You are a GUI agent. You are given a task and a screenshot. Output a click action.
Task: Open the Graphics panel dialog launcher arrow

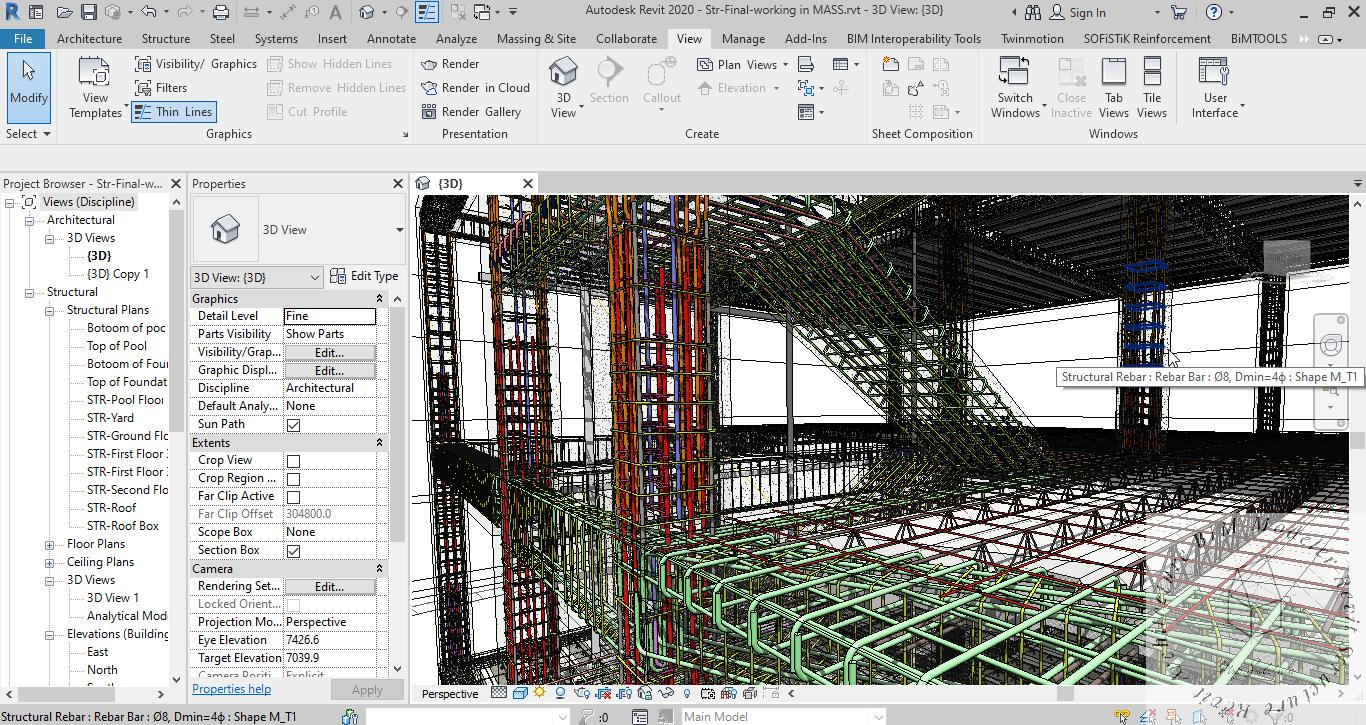(406, 134)
